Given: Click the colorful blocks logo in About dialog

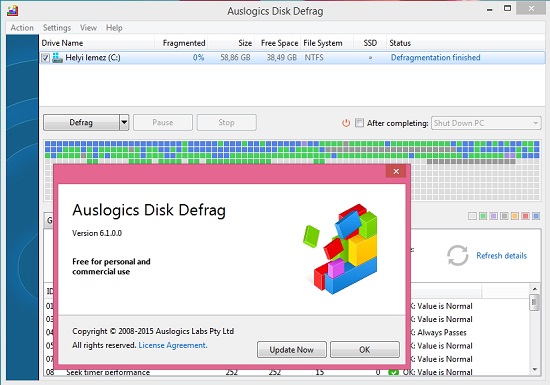Looking at the screenshot, I should pyautogui.click(x=340, y=248).
